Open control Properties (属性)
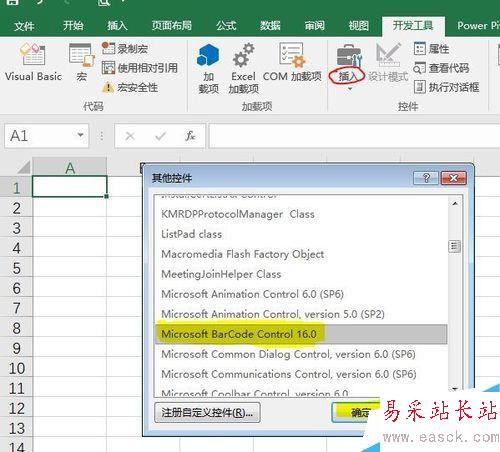Screen dimensions: 500x452 pyautogui.click(x=431, y=49)
